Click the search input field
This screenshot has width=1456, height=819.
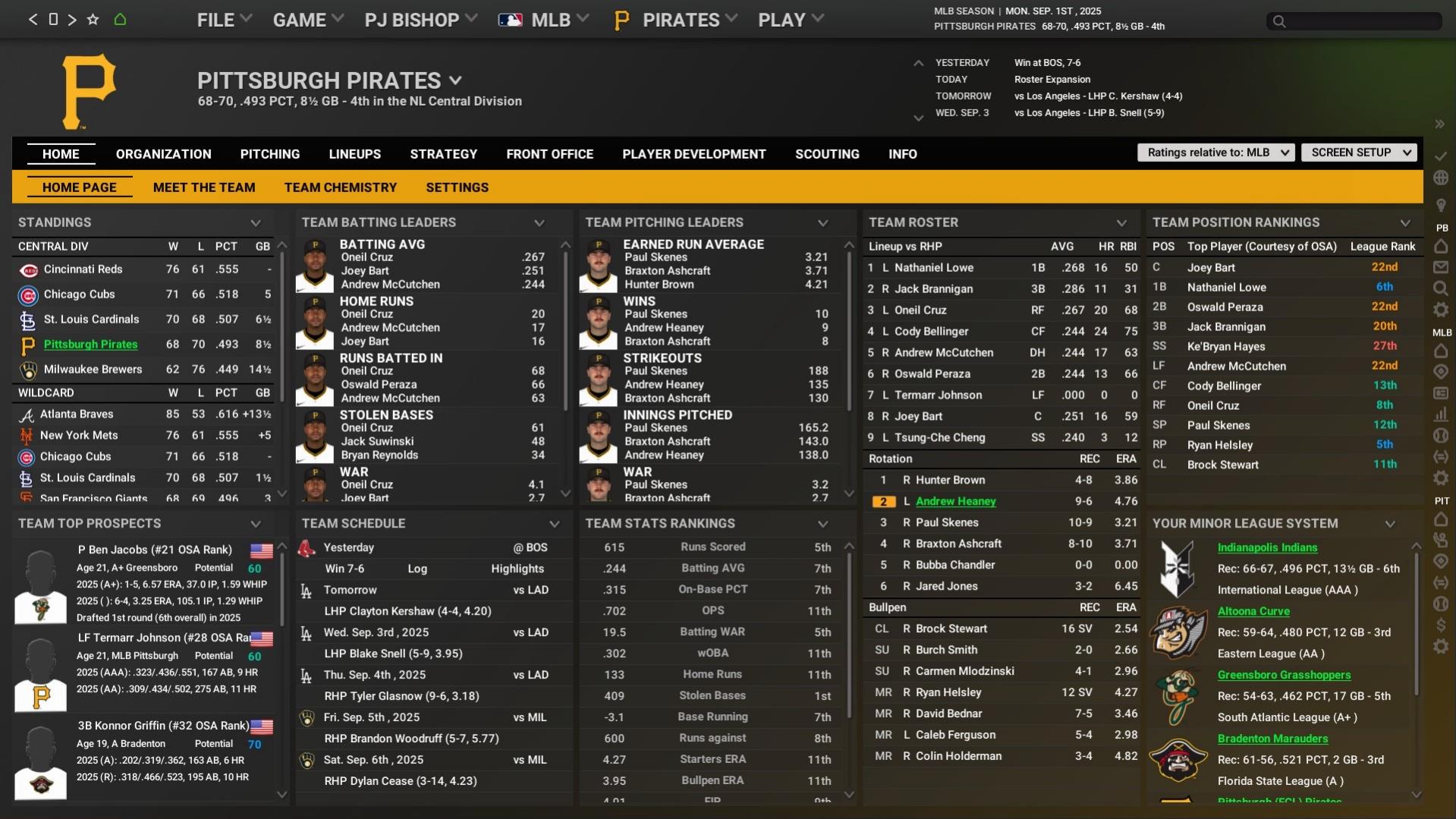pyautogui.click(x=1354, y=21)
